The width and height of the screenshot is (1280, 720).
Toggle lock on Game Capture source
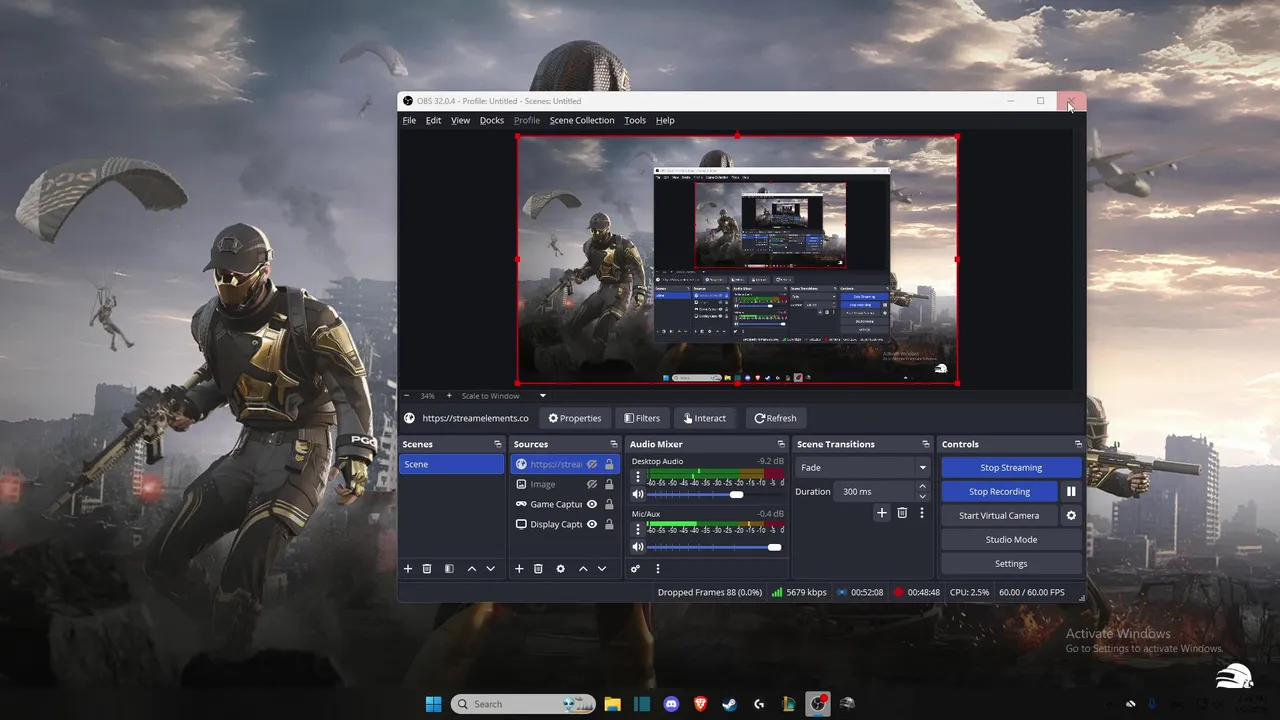pos(609,504)
